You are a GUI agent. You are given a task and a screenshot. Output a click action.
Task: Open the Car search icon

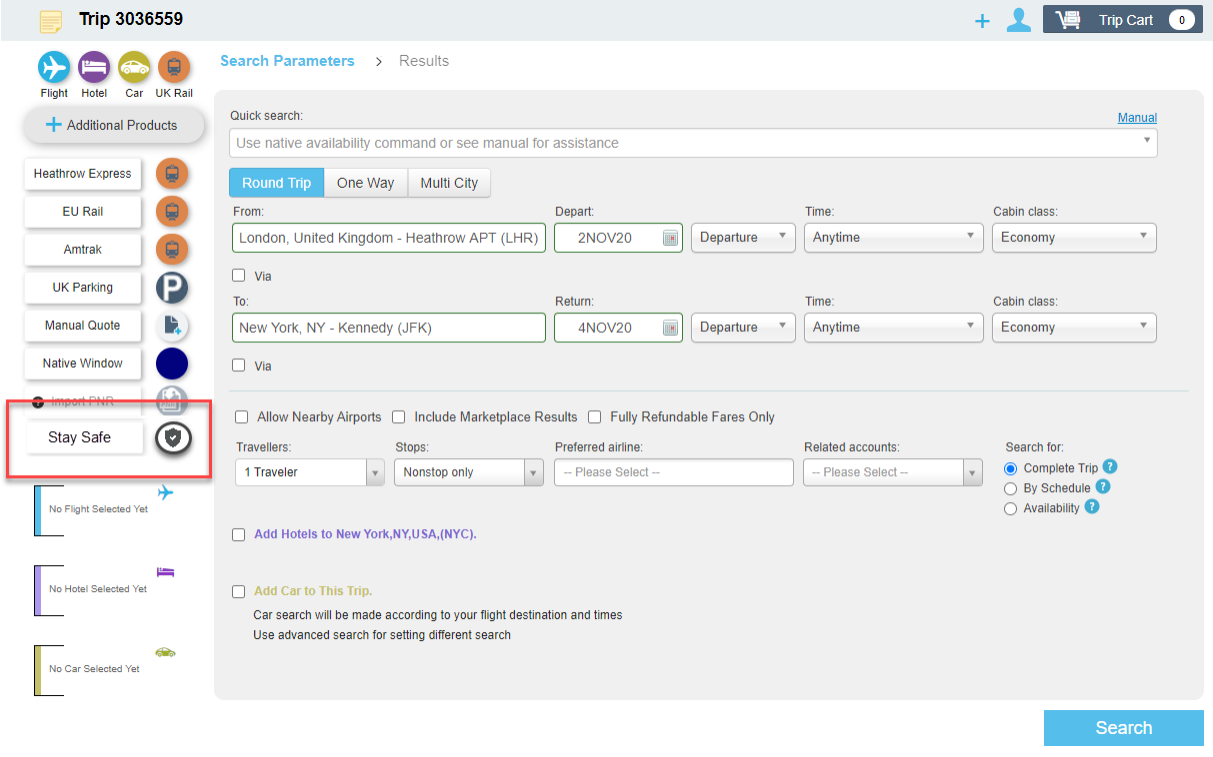tap(134, 67)
